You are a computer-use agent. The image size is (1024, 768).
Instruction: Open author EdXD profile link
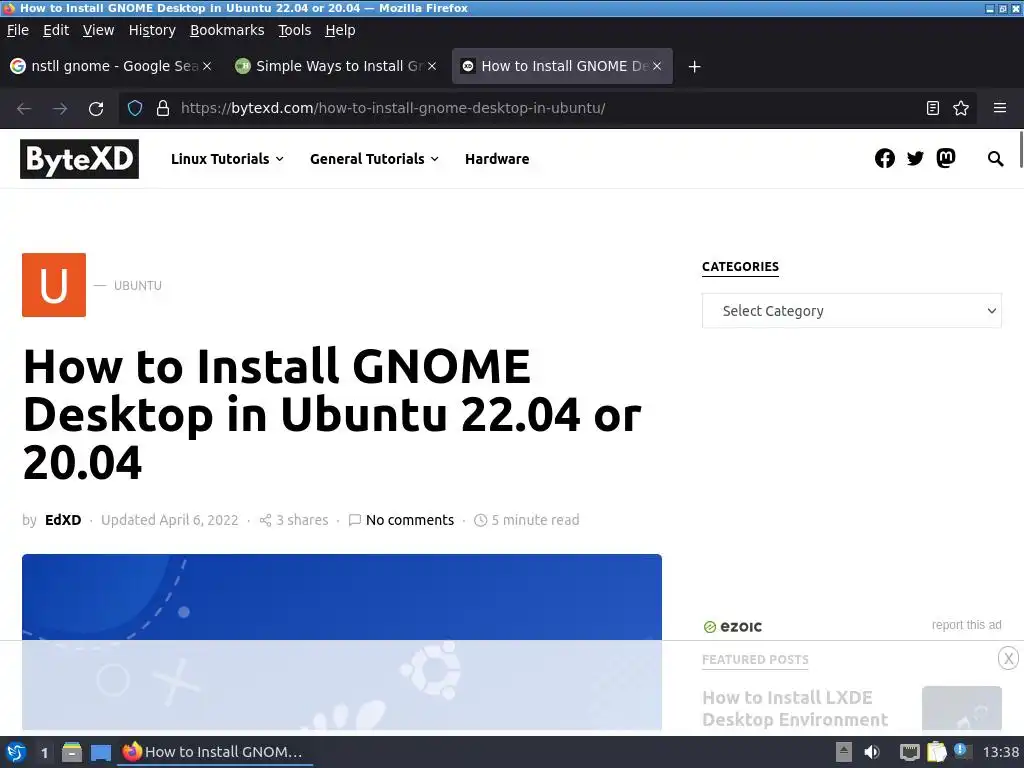pos(63,520)
